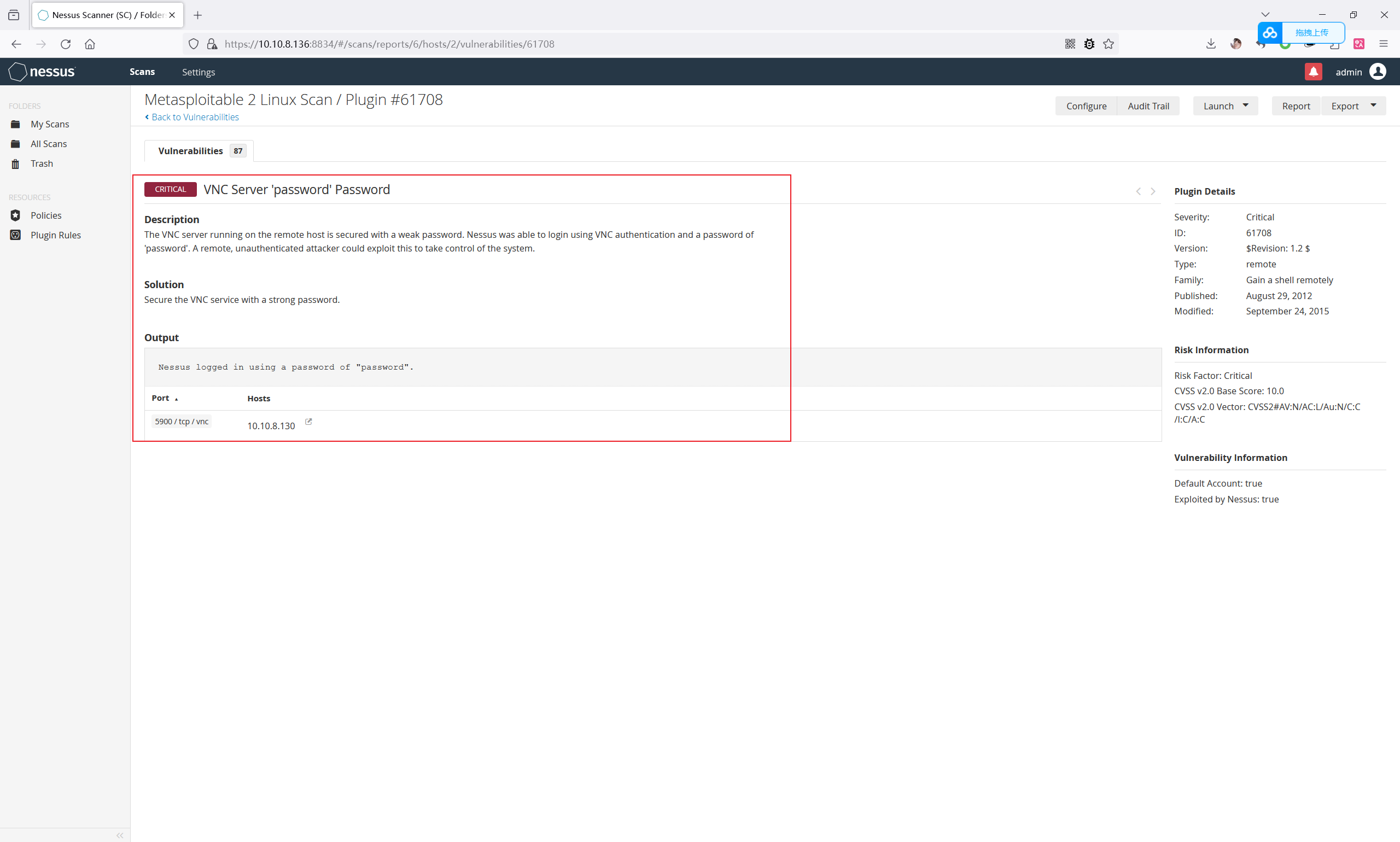Viewport: 1400px width, 842px height.
Task: Click the title "VNC Server 'password' Password"
Action: click(x=297, y=190)
